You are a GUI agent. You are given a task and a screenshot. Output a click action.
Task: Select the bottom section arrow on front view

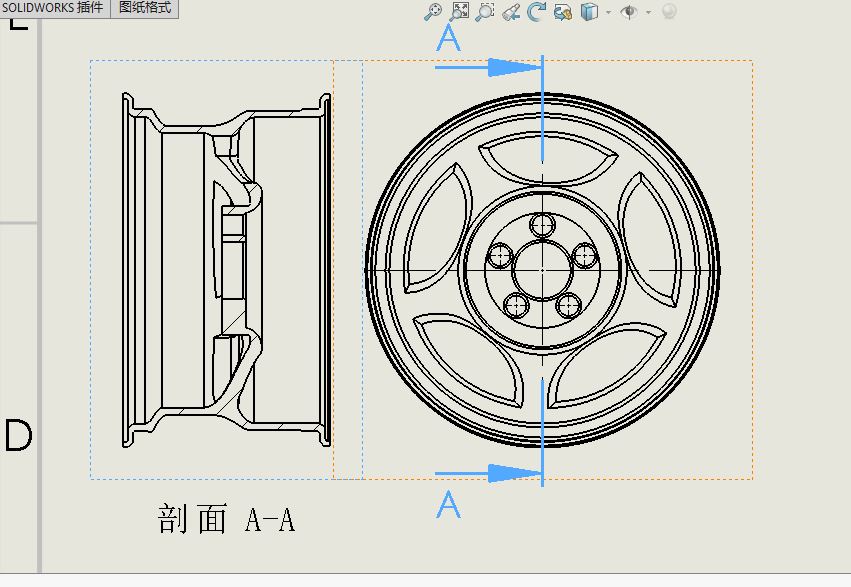[488, 473]
